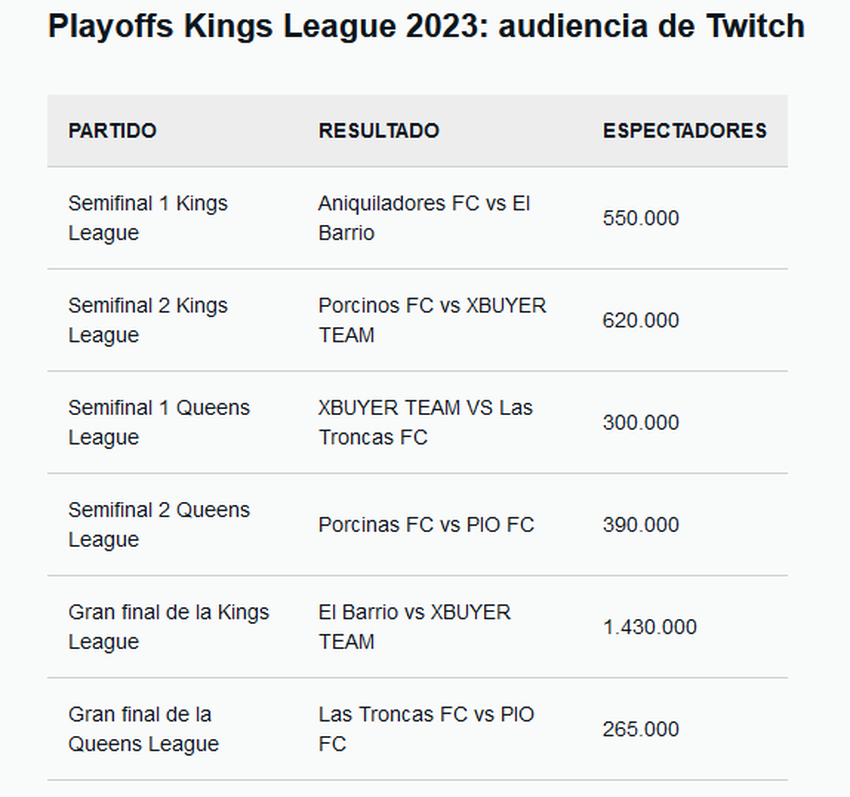Select Gran final de la Kings League
Screen dimensions: 850x797
[x=168, y=626]
